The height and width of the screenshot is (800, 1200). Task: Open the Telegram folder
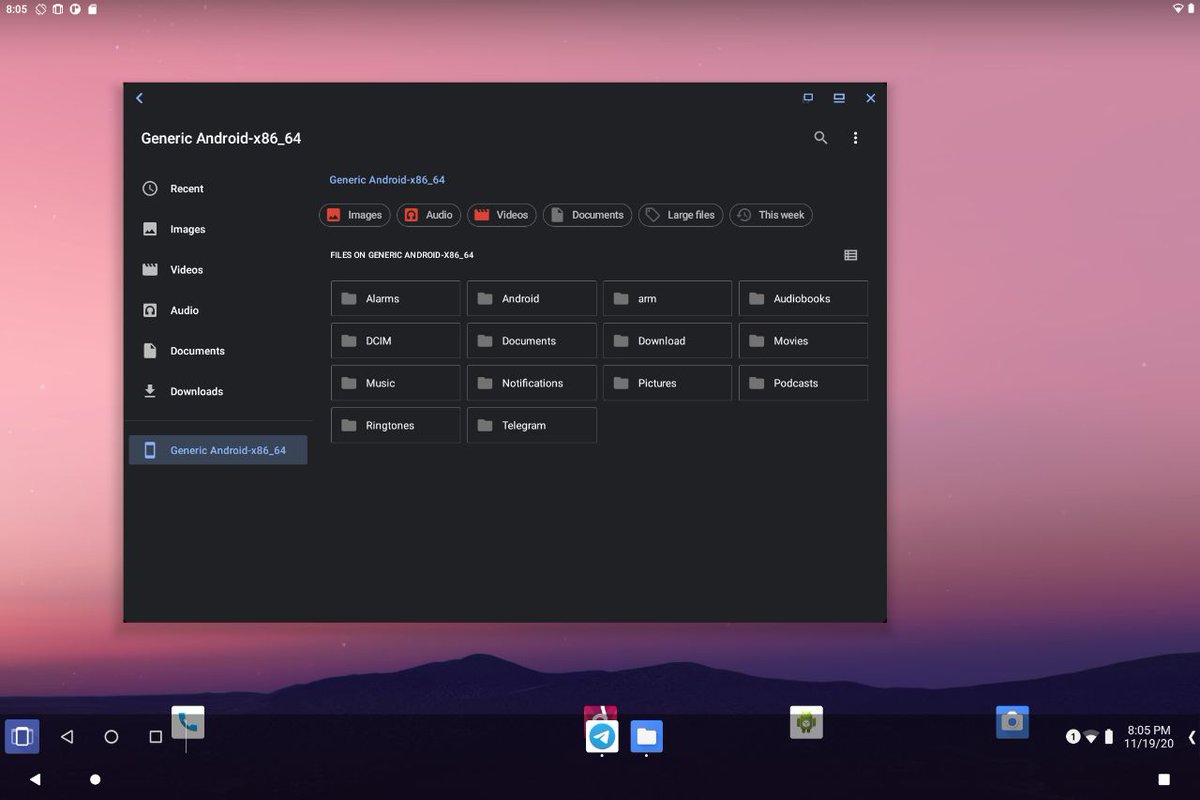point(532,425)
